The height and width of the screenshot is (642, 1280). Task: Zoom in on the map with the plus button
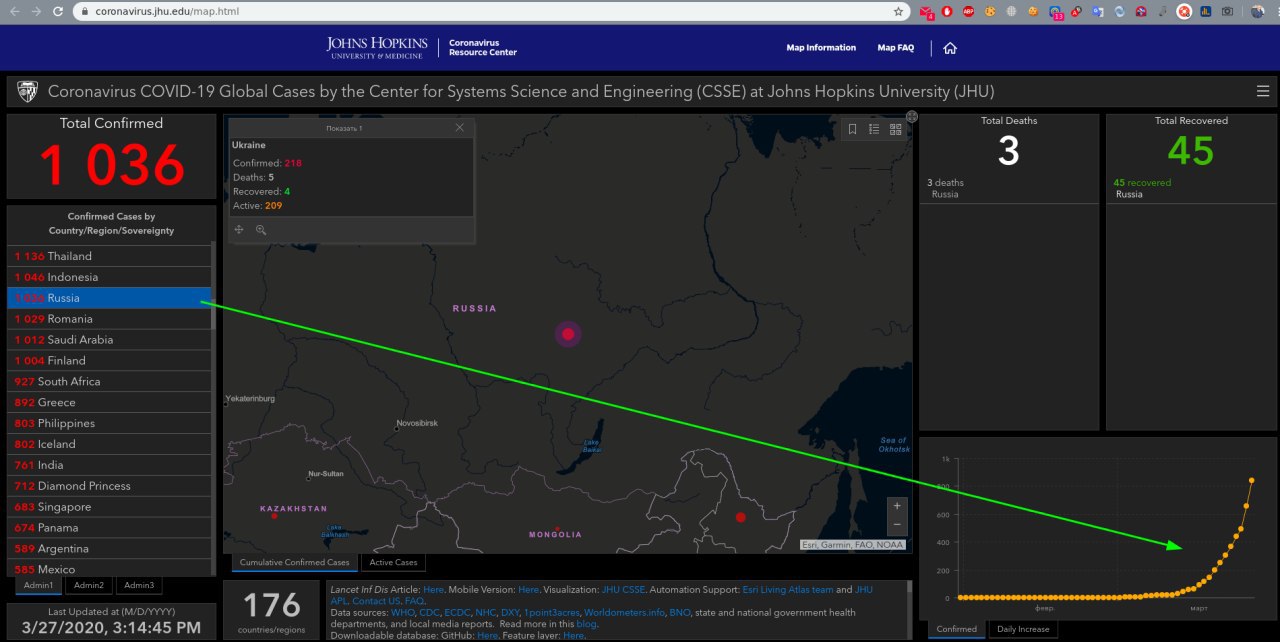(x=897, y=506)
